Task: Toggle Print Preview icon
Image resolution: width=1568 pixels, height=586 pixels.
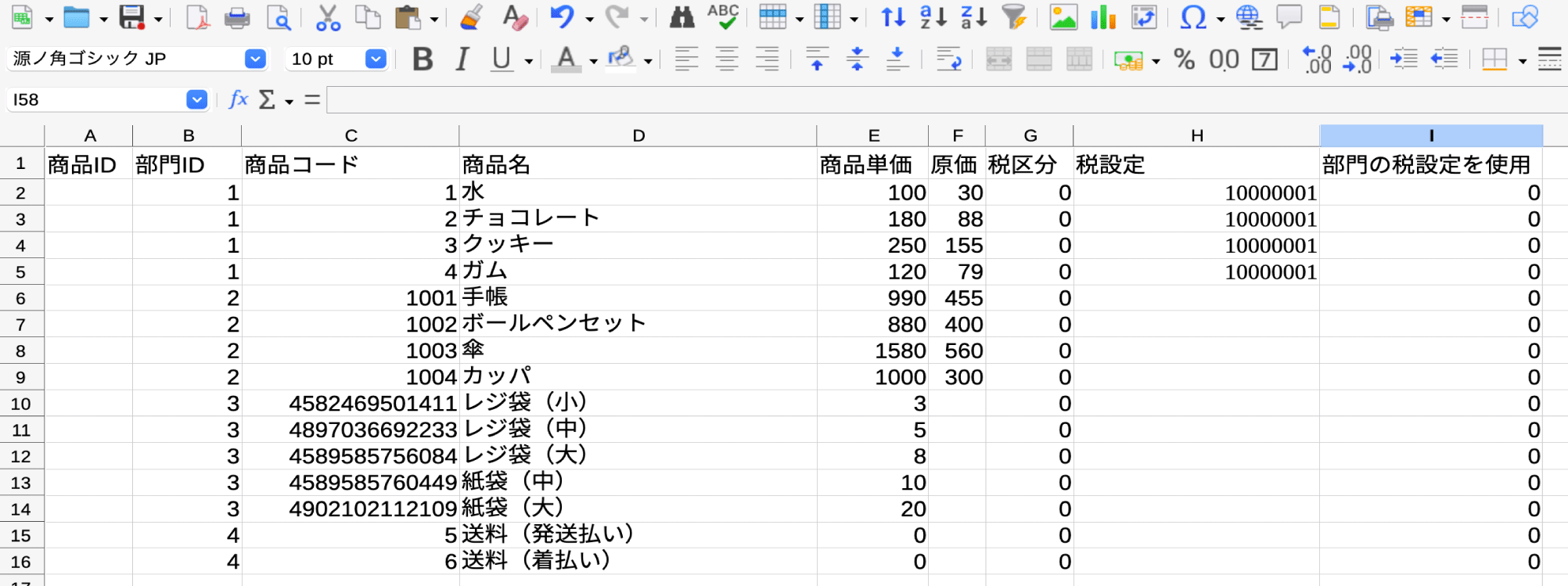Action: [278, 17]
